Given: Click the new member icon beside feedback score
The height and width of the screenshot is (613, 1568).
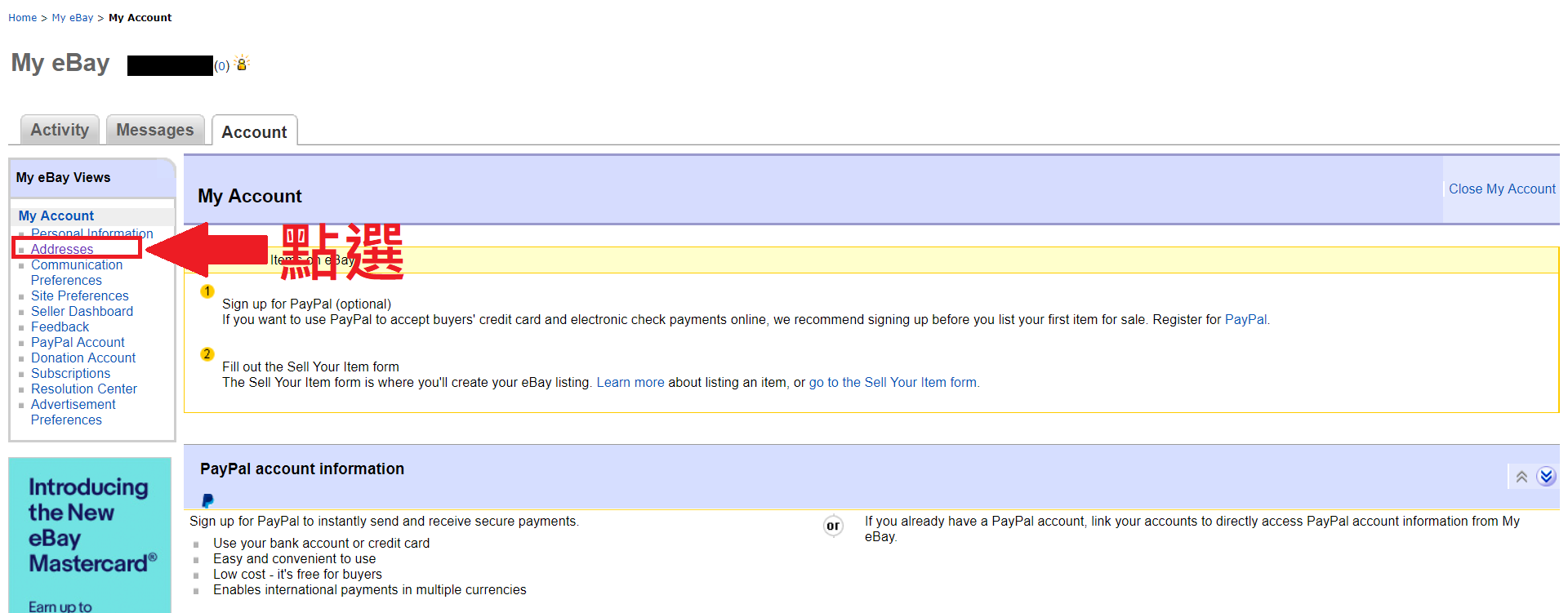Looking at the screenshot, I should (x=242, y=64).
